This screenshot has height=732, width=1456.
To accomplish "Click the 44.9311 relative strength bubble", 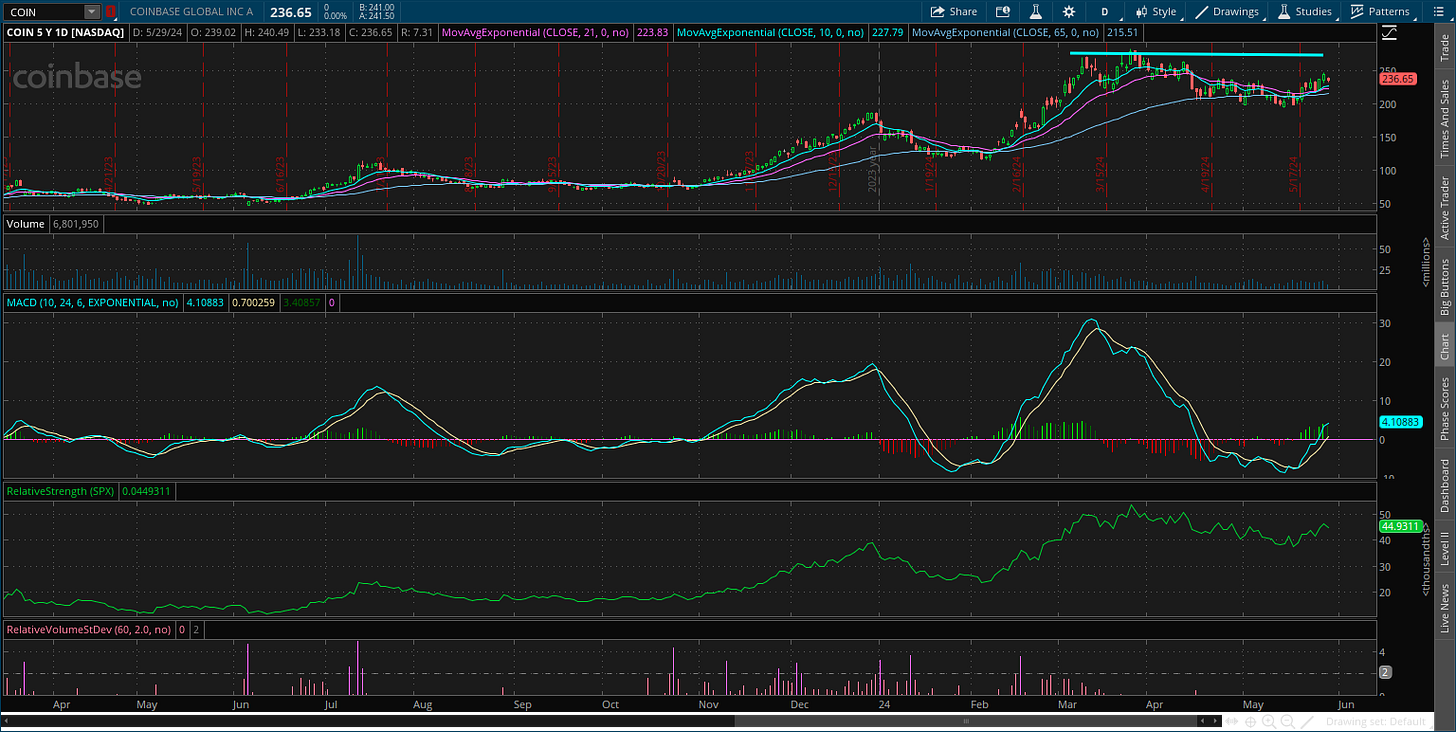I will (x=1400, y=525).
